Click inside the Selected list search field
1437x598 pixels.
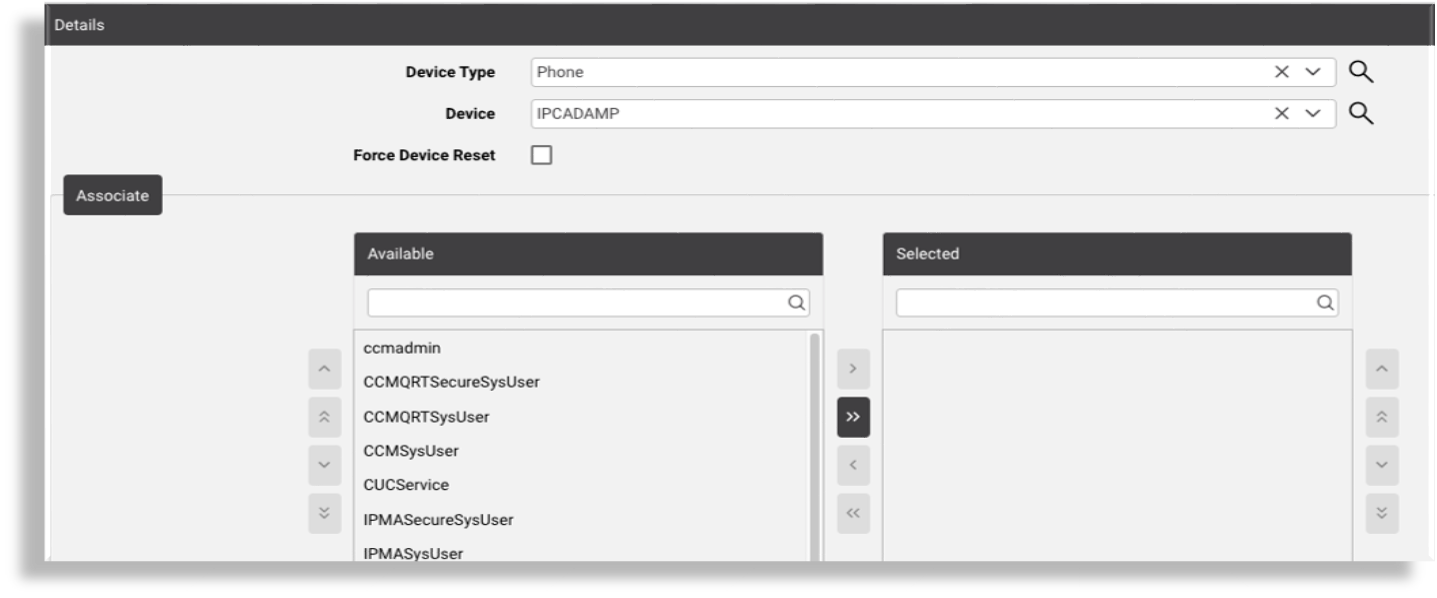1100,302
